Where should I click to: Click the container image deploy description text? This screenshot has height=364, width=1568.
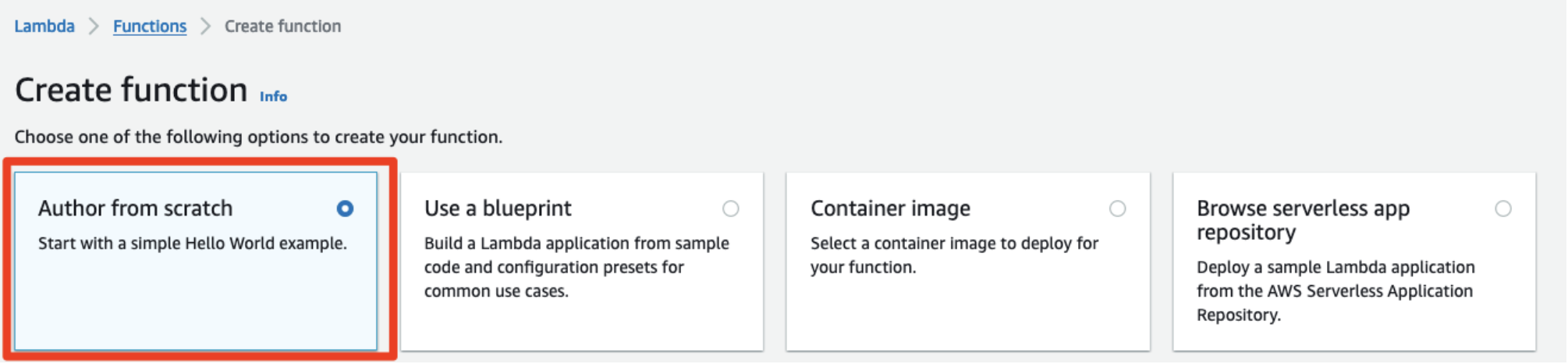953,255
